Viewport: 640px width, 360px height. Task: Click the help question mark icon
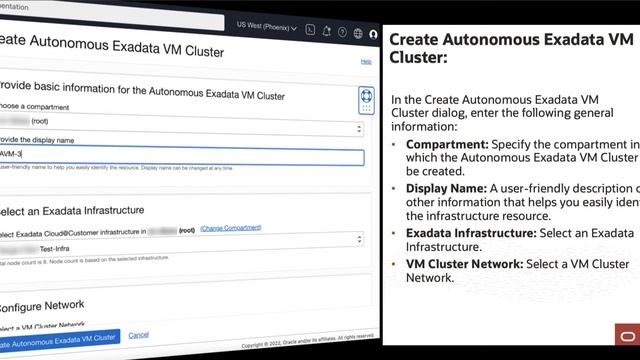(x=342, y=32)
